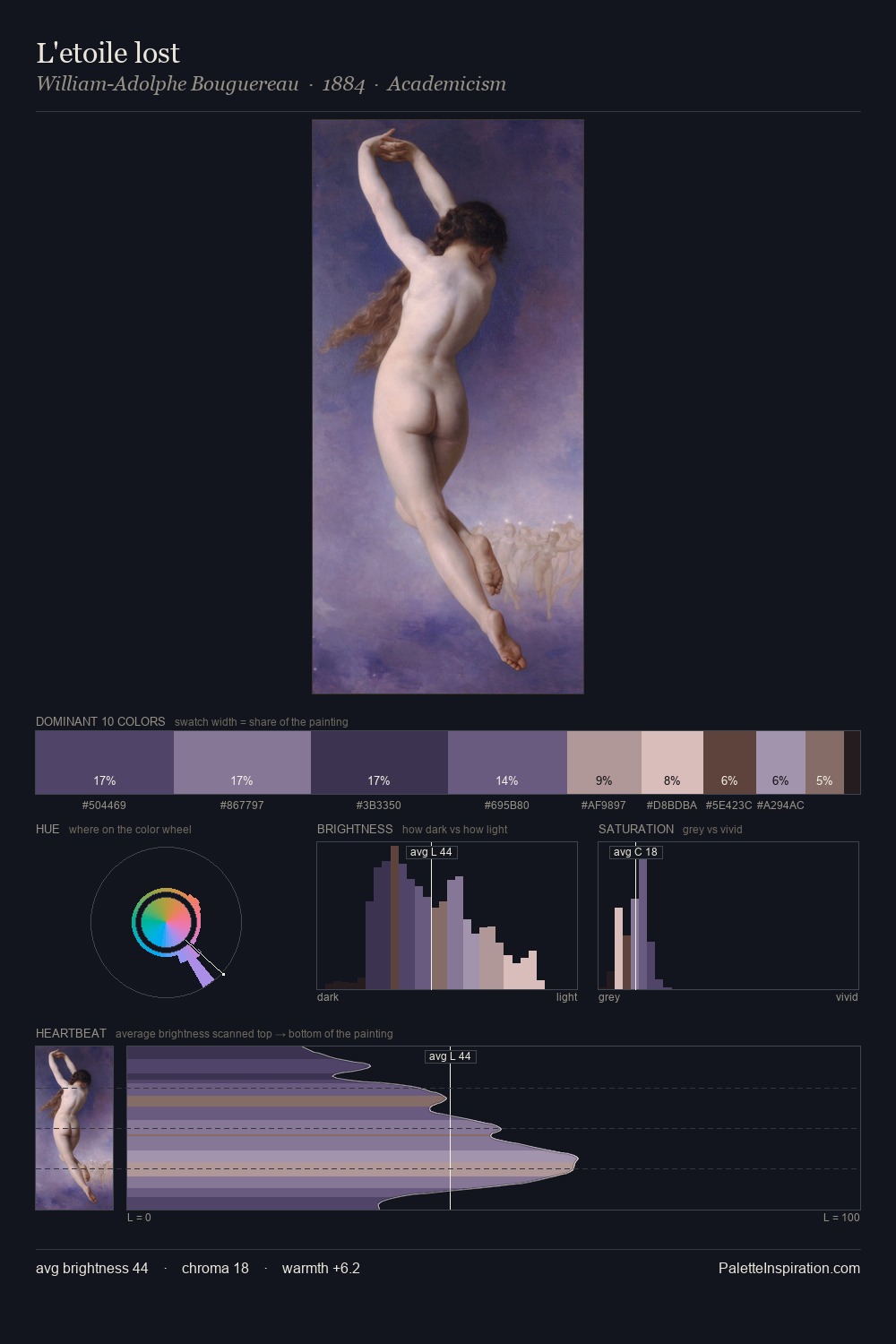
Task: Click the hex label #695B80
Action: point(507,806)
